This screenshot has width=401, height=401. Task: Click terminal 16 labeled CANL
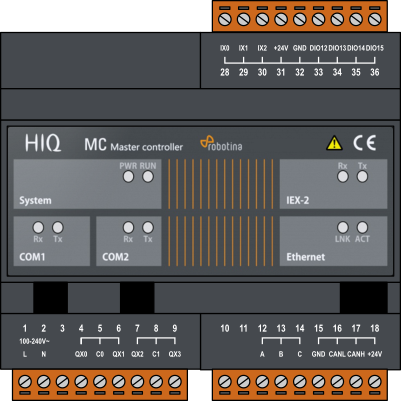click(337, 382)
